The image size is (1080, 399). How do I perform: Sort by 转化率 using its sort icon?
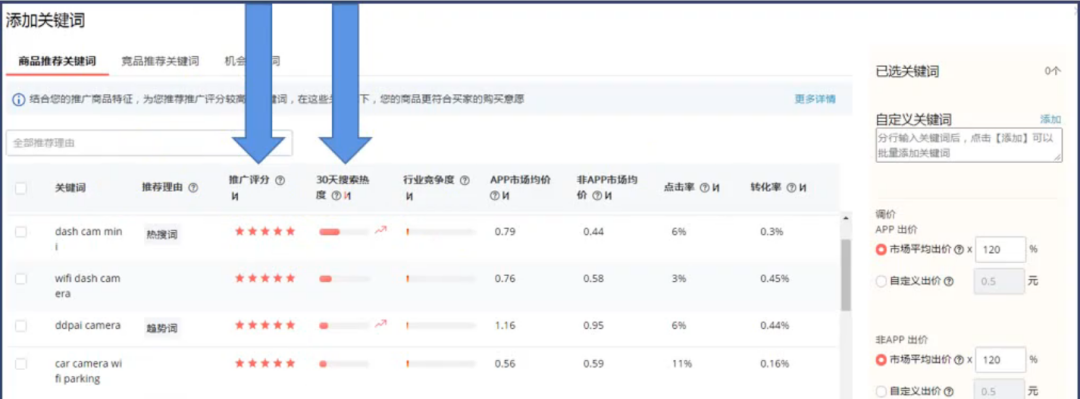coord(802,187)
